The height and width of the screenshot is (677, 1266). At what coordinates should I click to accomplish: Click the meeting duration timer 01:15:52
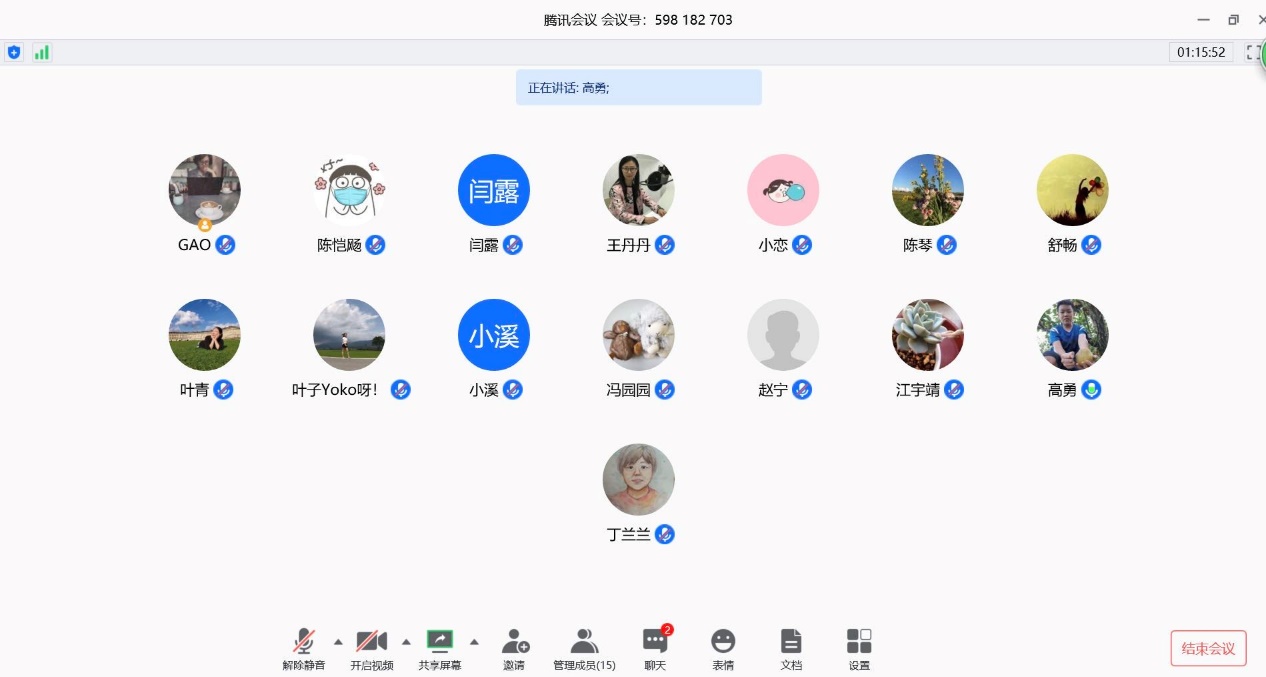pos(1201,52)
